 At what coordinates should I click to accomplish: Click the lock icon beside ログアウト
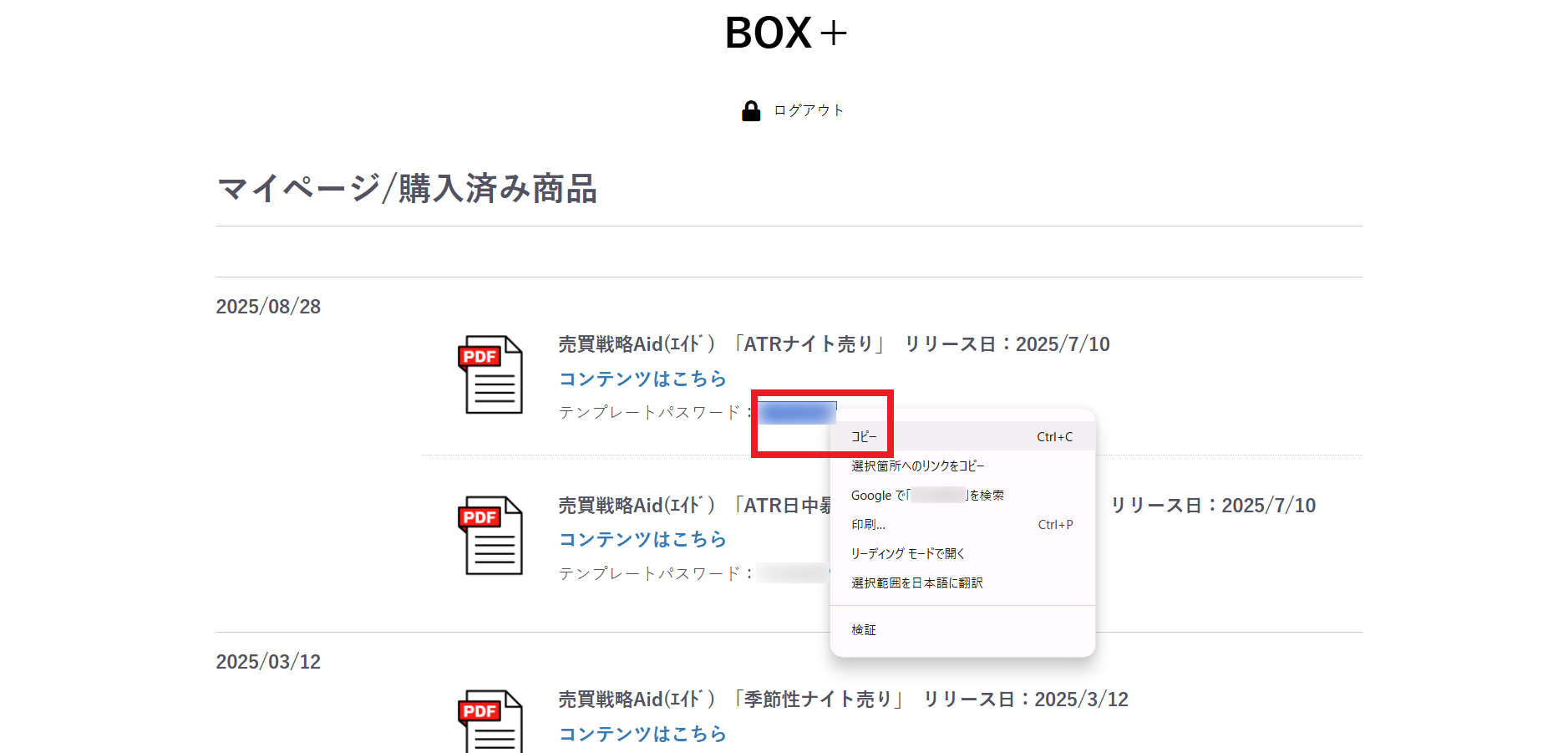[751, 111]
